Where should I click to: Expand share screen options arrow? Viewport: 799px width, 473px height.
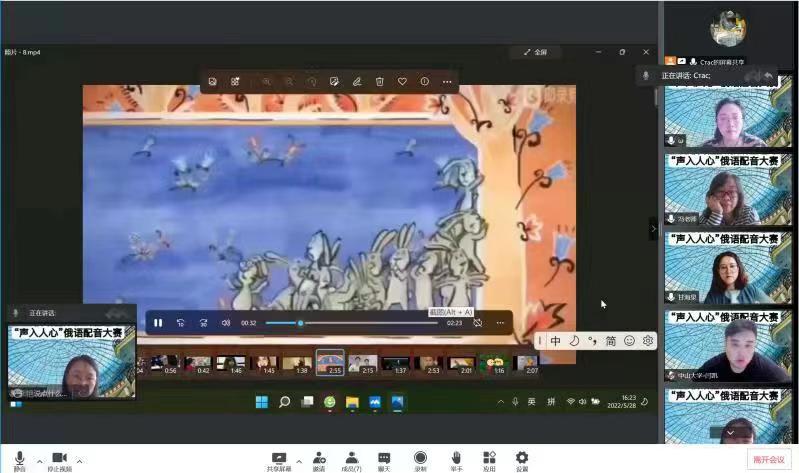(x=299, y=461)
